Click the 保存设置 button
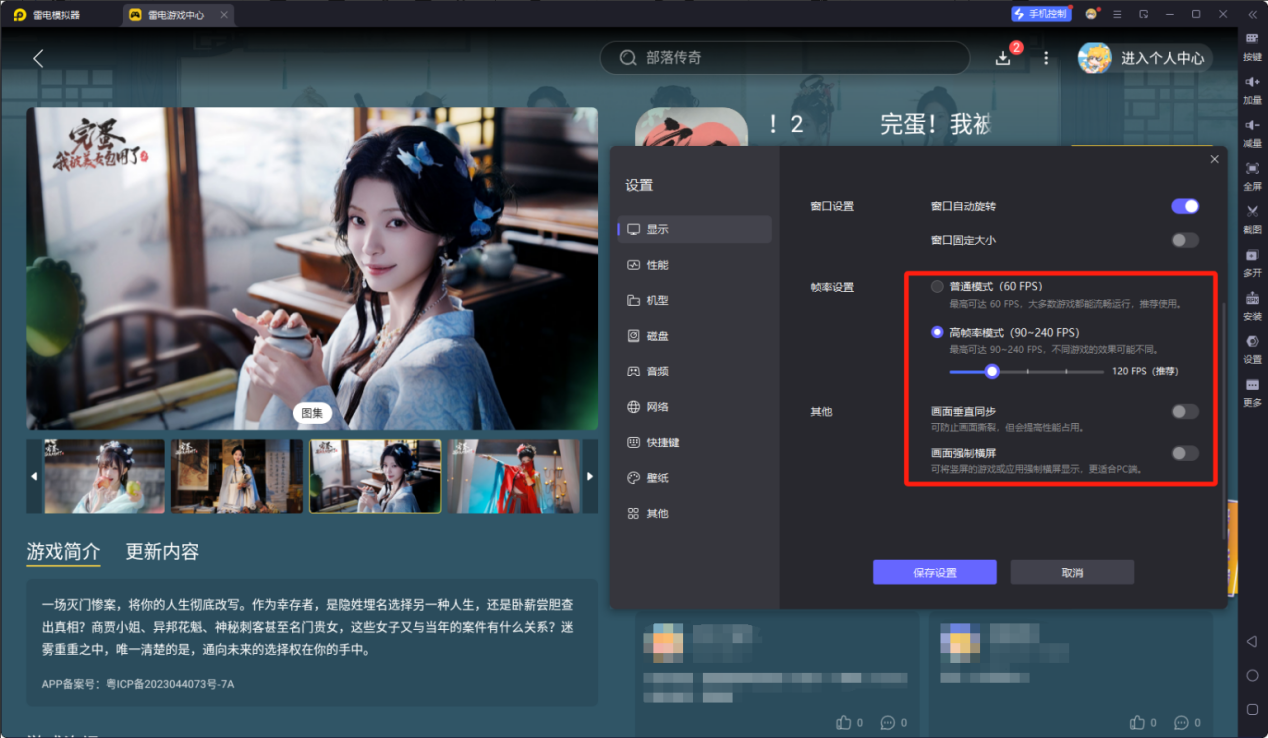The width and height of the screenshot is (1268, 738). coord(934,571)
